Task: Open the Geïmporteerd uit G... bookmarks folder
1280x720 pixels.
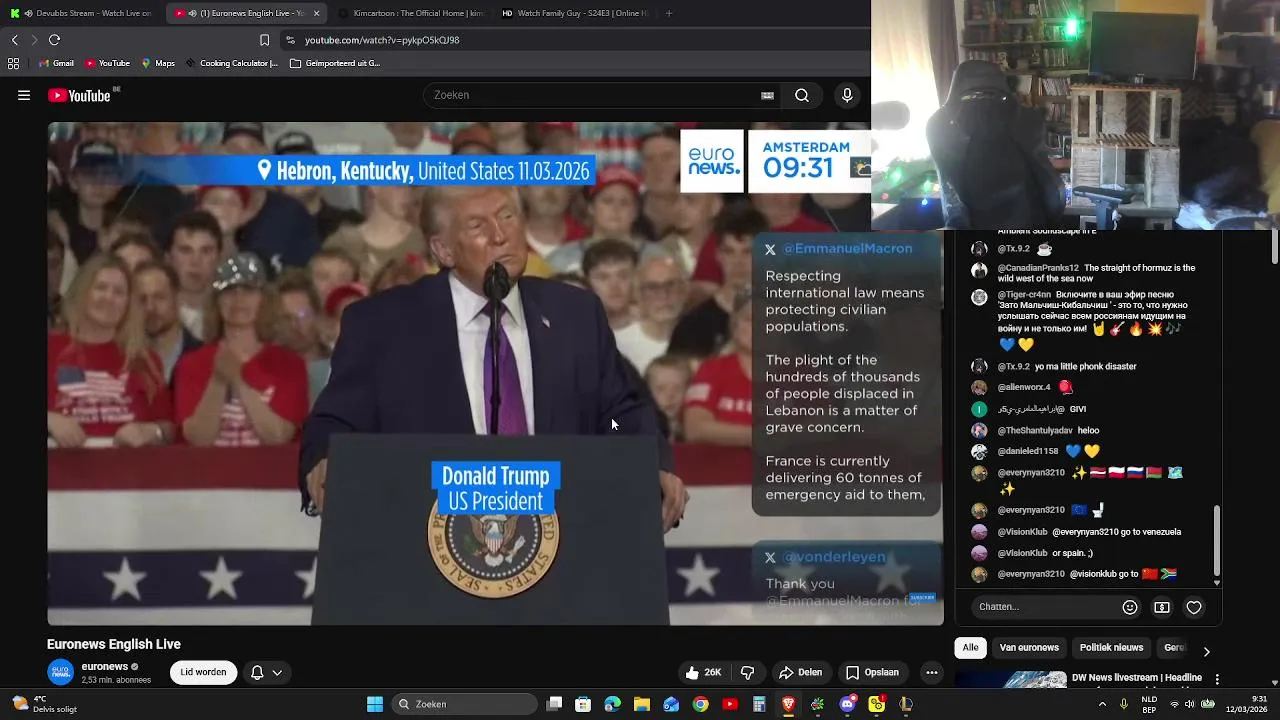Action: point(335,63)
